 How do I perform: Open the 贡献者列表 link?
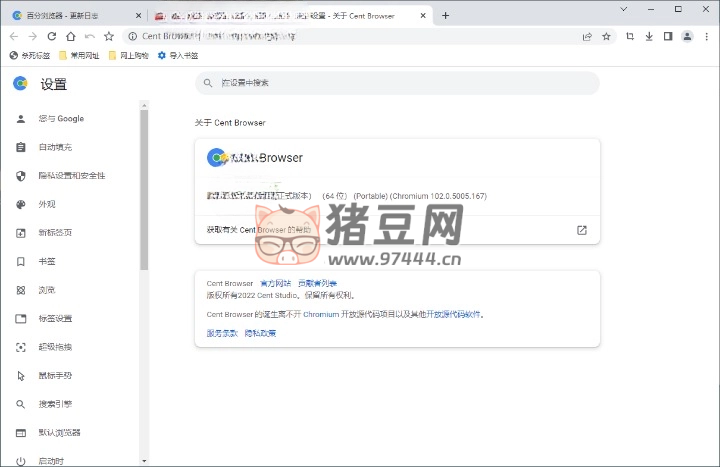coord(317,283)
